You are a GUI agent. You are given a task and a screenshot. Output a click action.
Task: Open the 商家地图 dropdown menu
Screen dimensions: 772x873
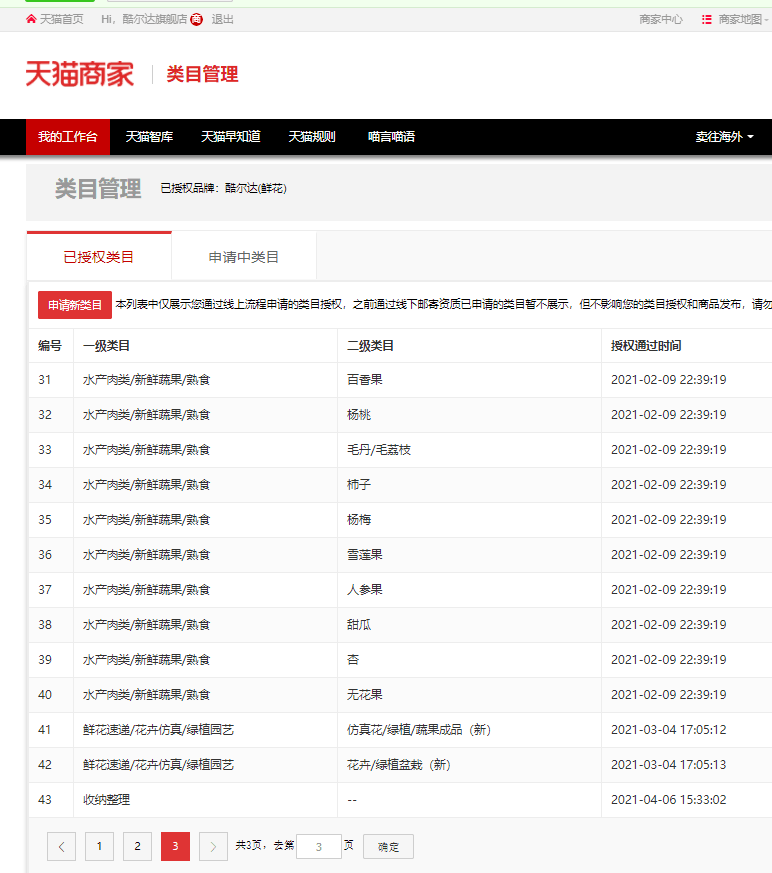743,19
